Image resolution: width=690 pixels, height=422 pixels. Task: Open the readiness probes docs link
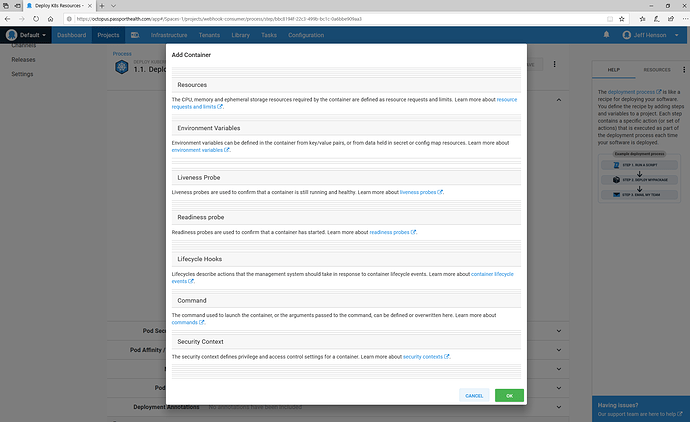point(393,232)
